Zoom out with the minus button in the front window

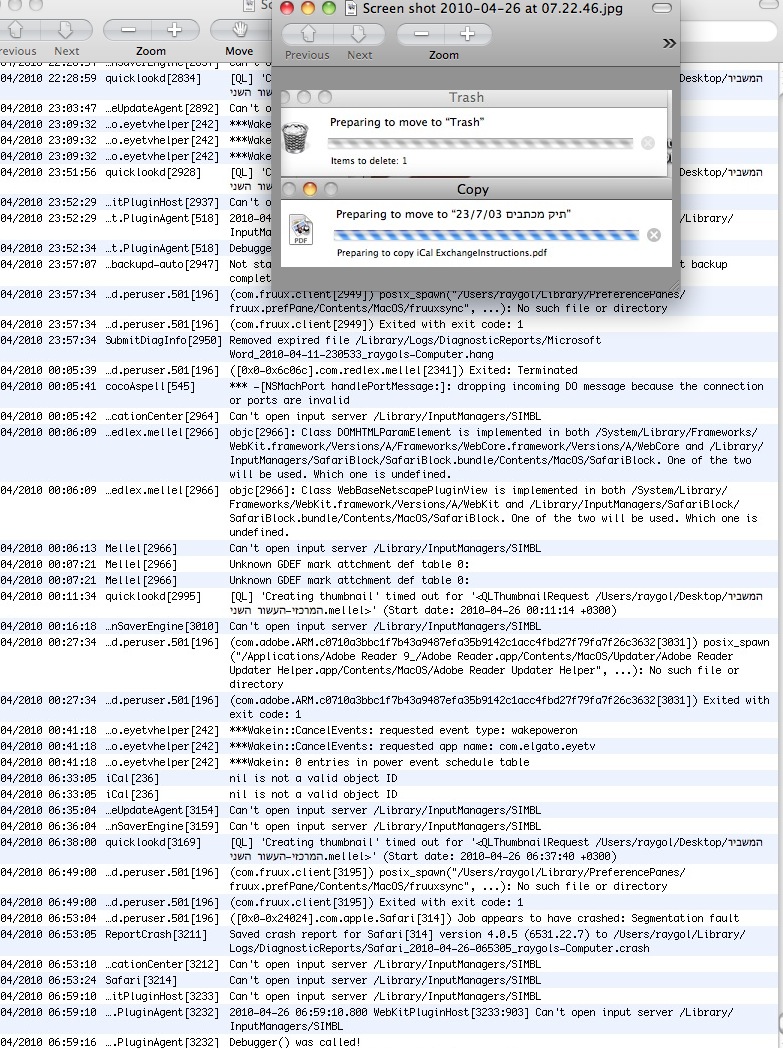pyautogui.click(x=421, y=33)
